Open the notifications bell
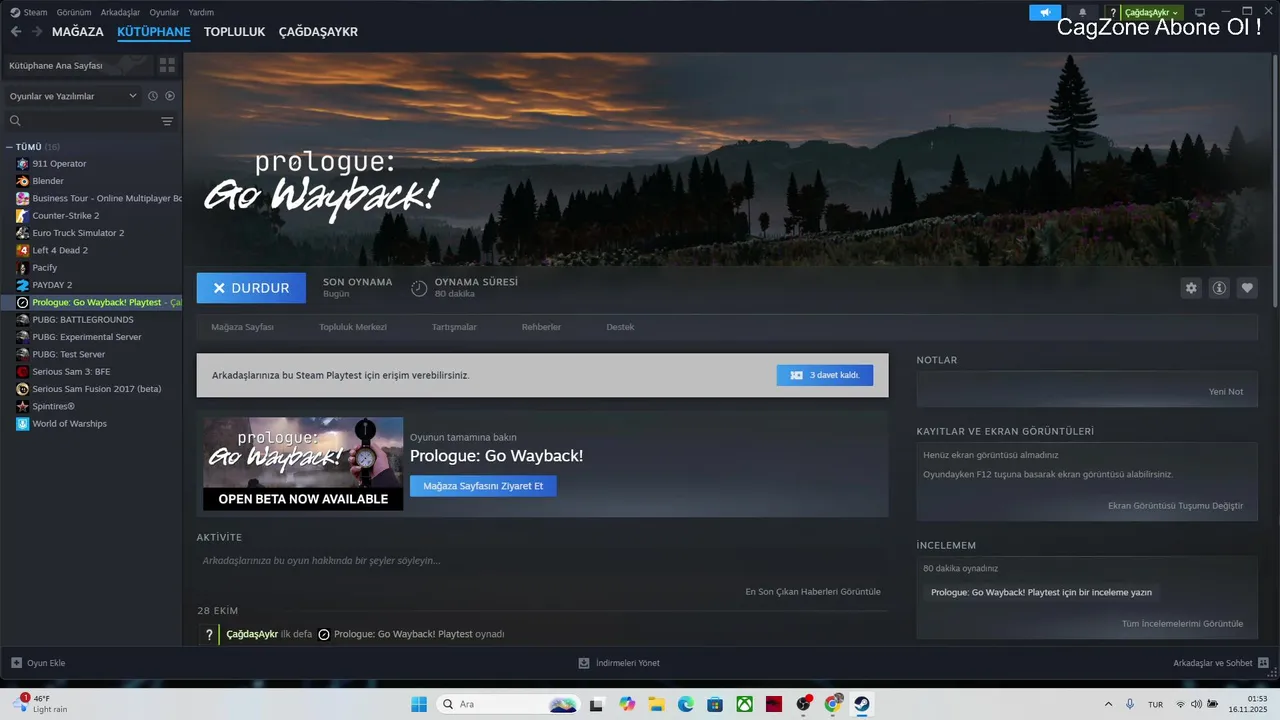Viewport: 1280px width, 720px height. [1082, 12]
